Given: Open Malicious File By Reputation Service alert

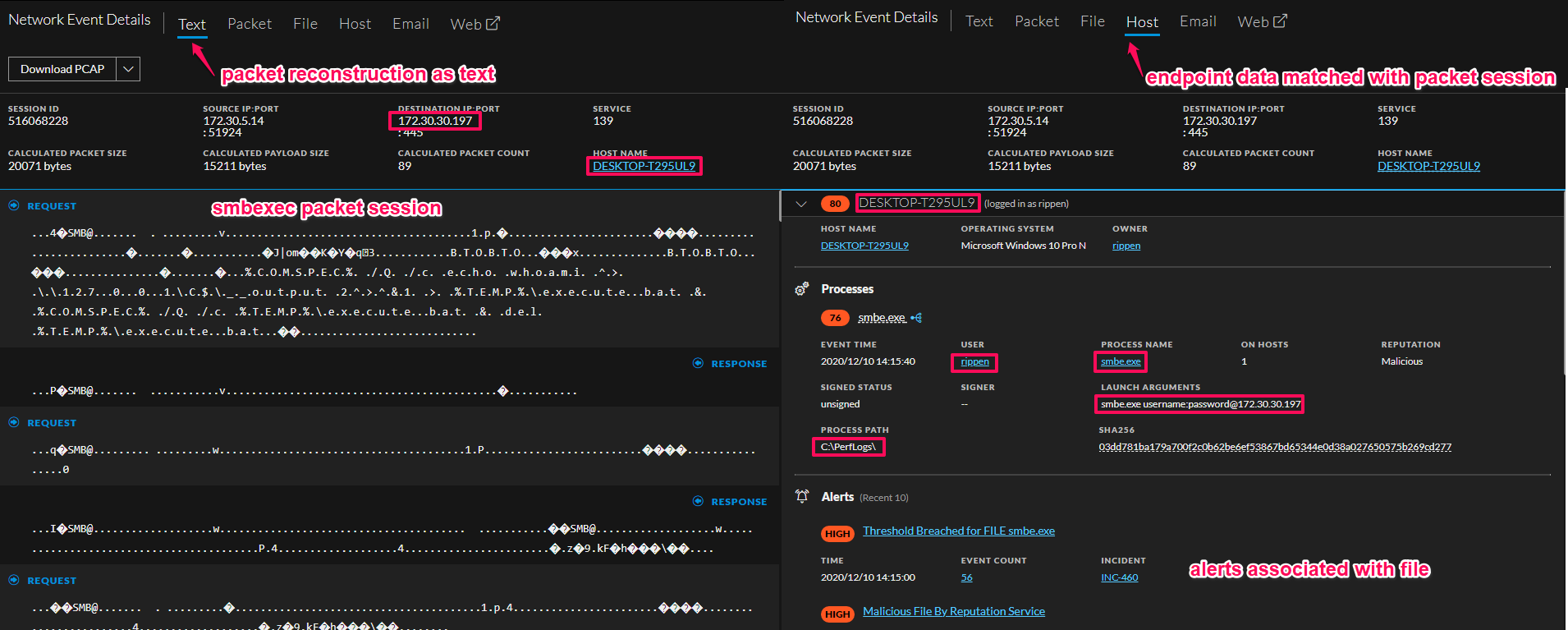Looking at the screenshot, I should (953, 611).
